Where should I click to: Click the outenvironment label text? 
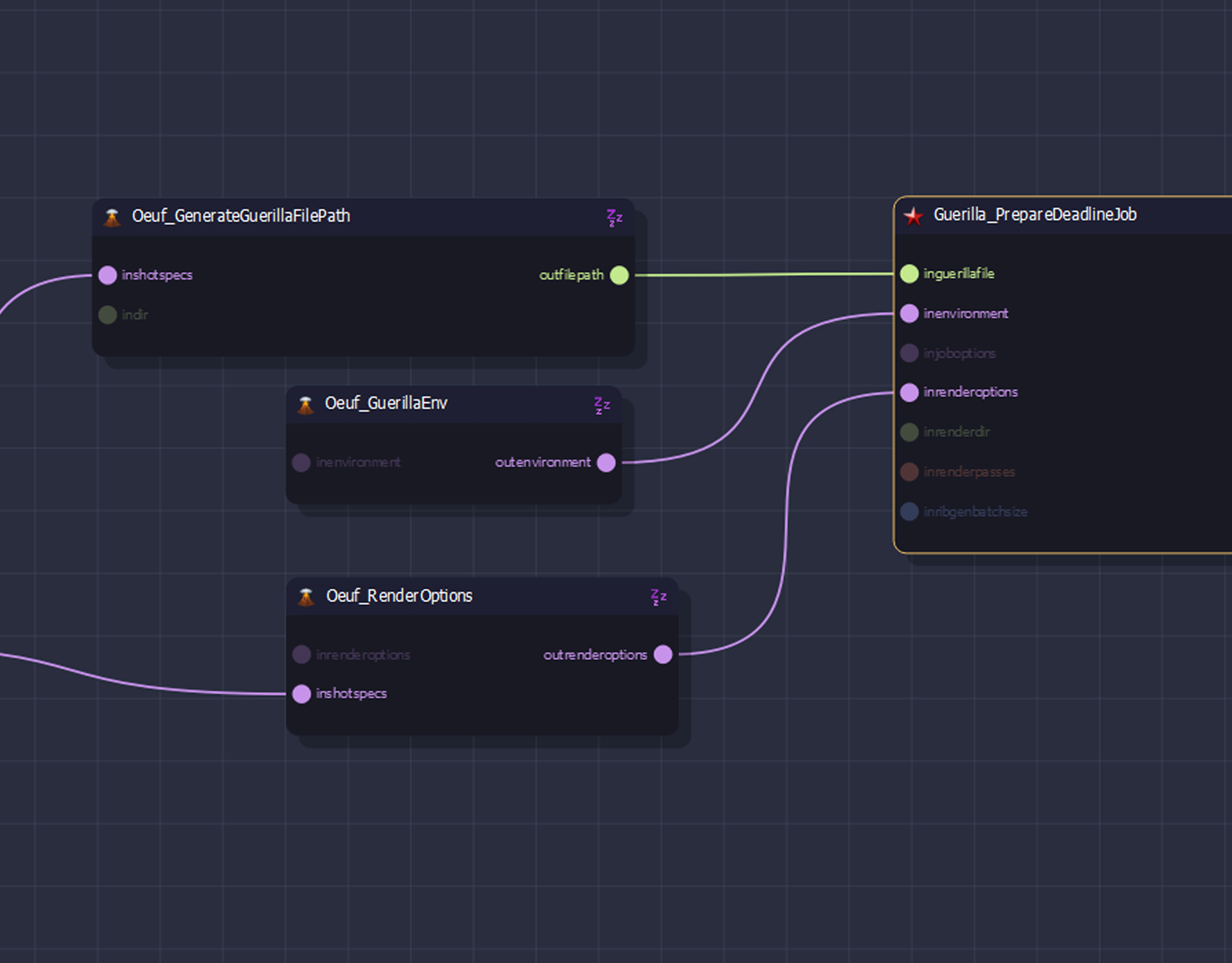click(543, 462)
